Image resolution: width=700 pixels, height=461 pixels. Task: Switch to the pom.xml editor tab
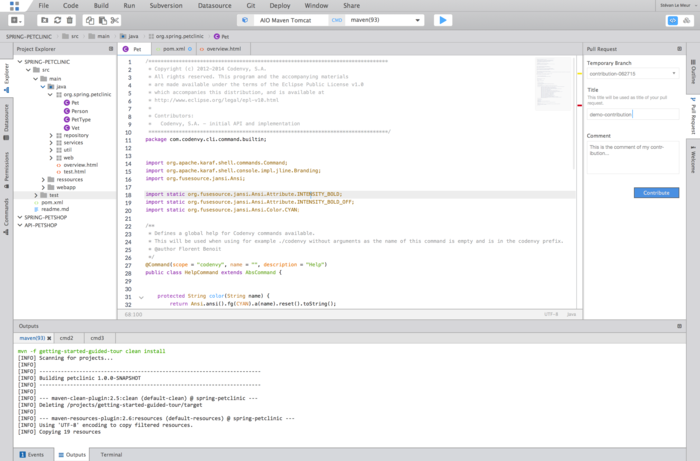tap(174, 48)
